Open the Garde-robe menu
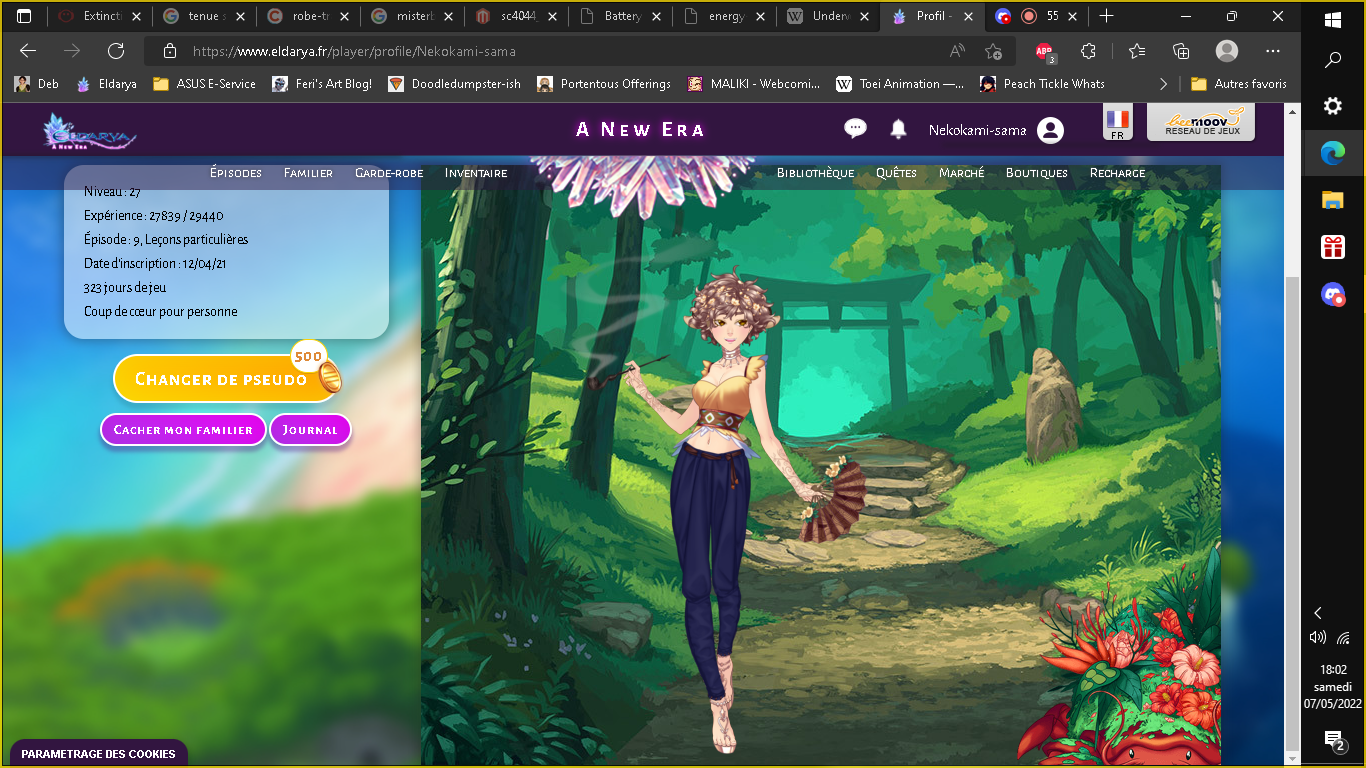This screenshot has width=1366, height=768. (389, 173)
